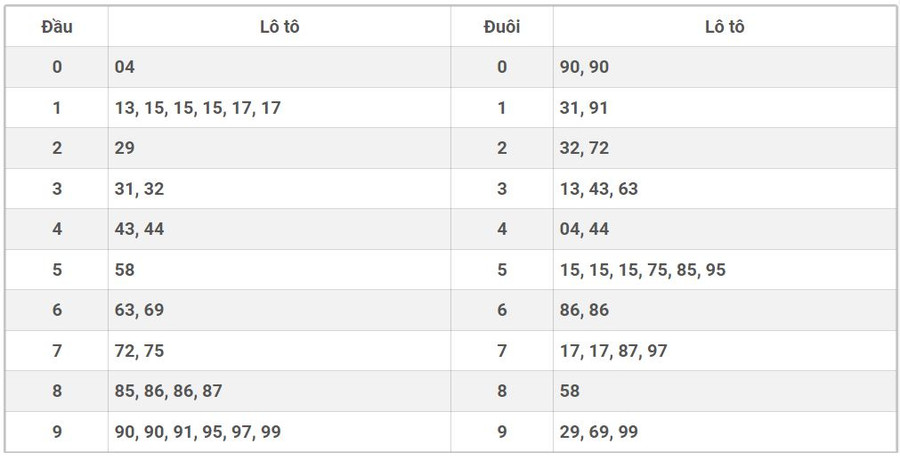
Task: Click the "Đuôi" column header
Action: coord(502,27)
